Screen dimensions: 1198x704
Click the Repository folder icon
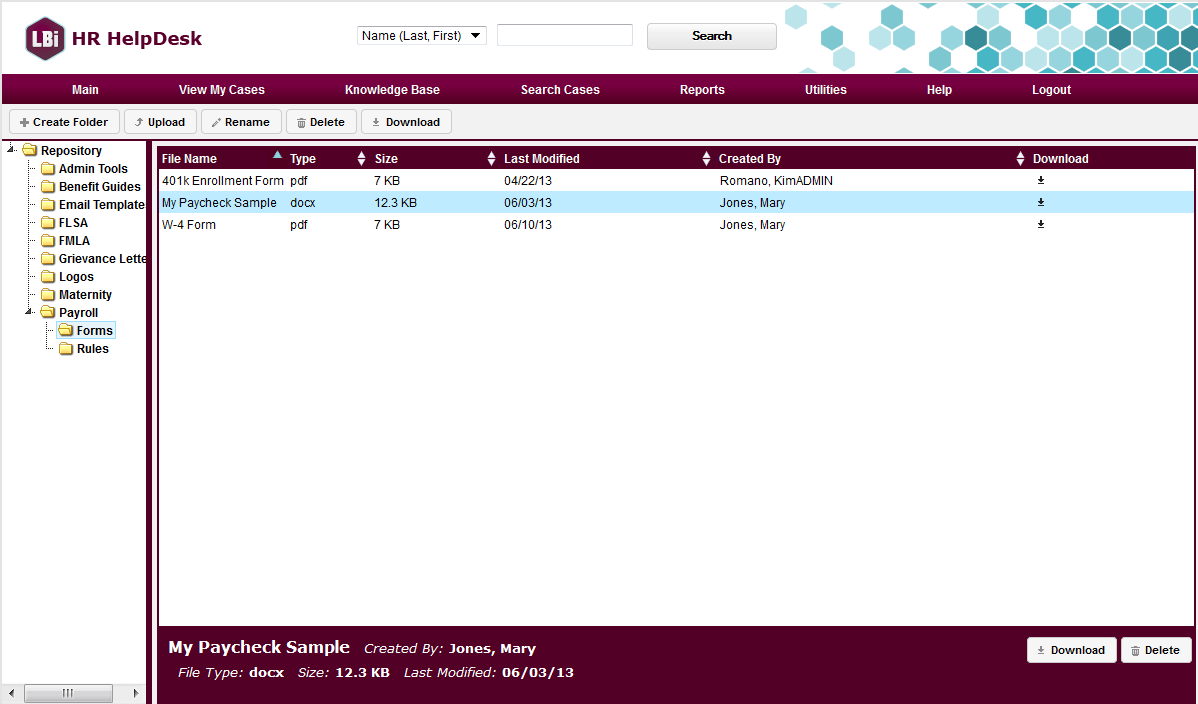[x=30, y=150]
